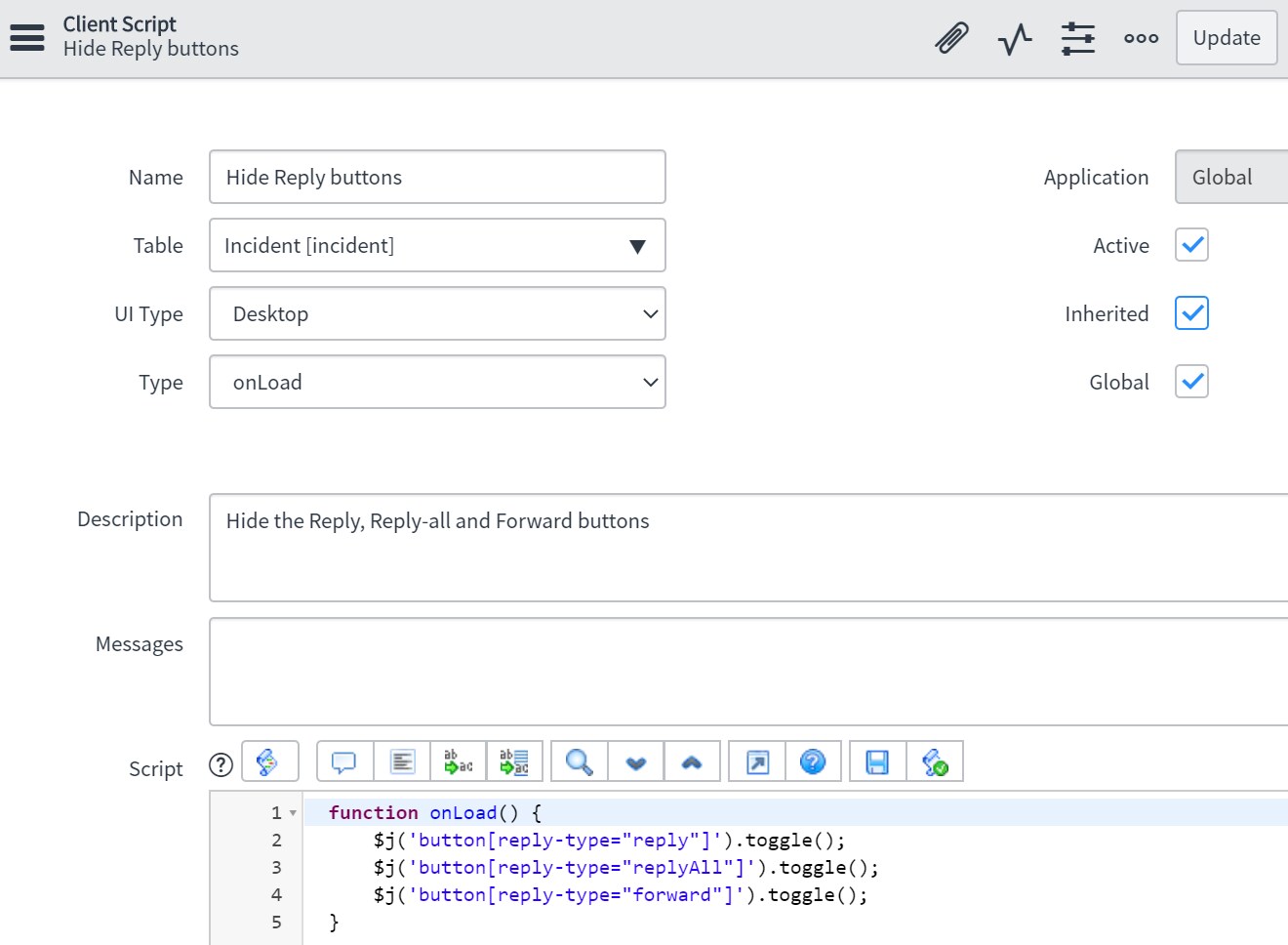Screen dimensions: 1288x945
Task: Open the UI Type dropdown
Action: [437, 313]
